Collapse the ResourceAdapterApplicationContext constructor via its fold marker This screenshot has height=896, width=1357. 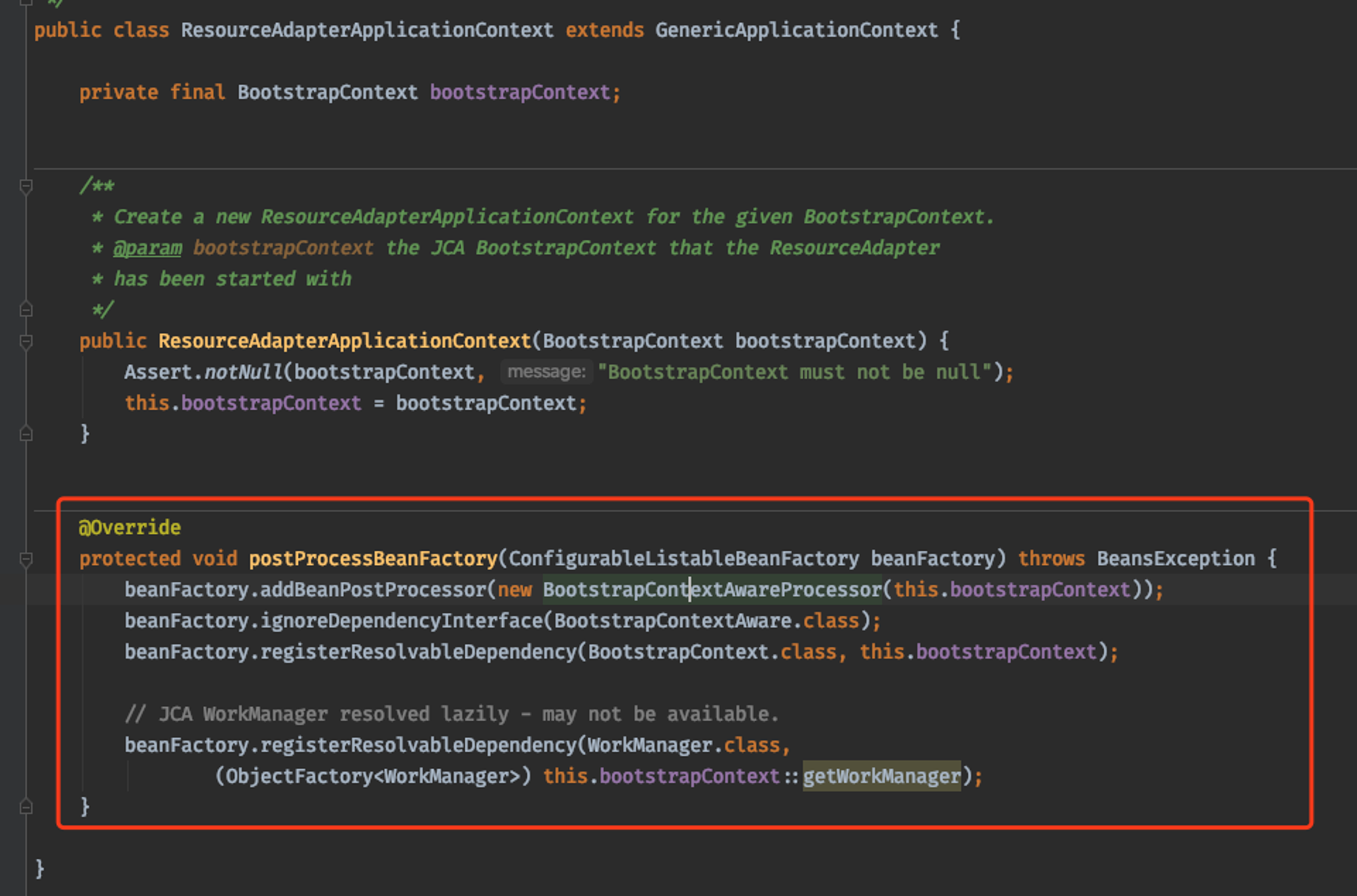pos(26,341)
